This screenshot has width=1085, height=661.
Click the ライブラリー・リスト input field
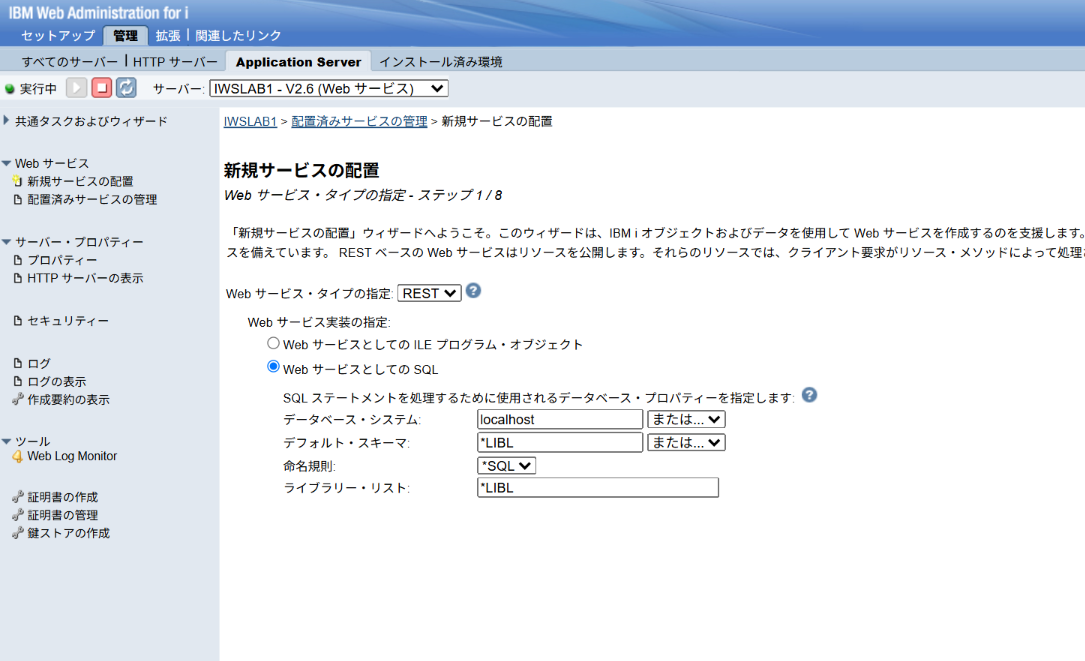click(x=598, y=488)
